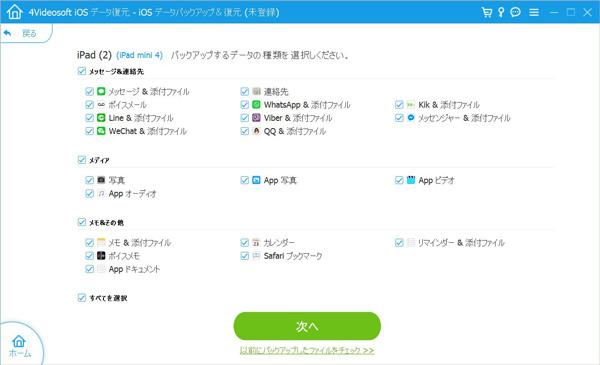Viewport: 600px width, 365px height.
Task: Uncheck the App ビデオ checkbox
Action: [x=399, y=180]
